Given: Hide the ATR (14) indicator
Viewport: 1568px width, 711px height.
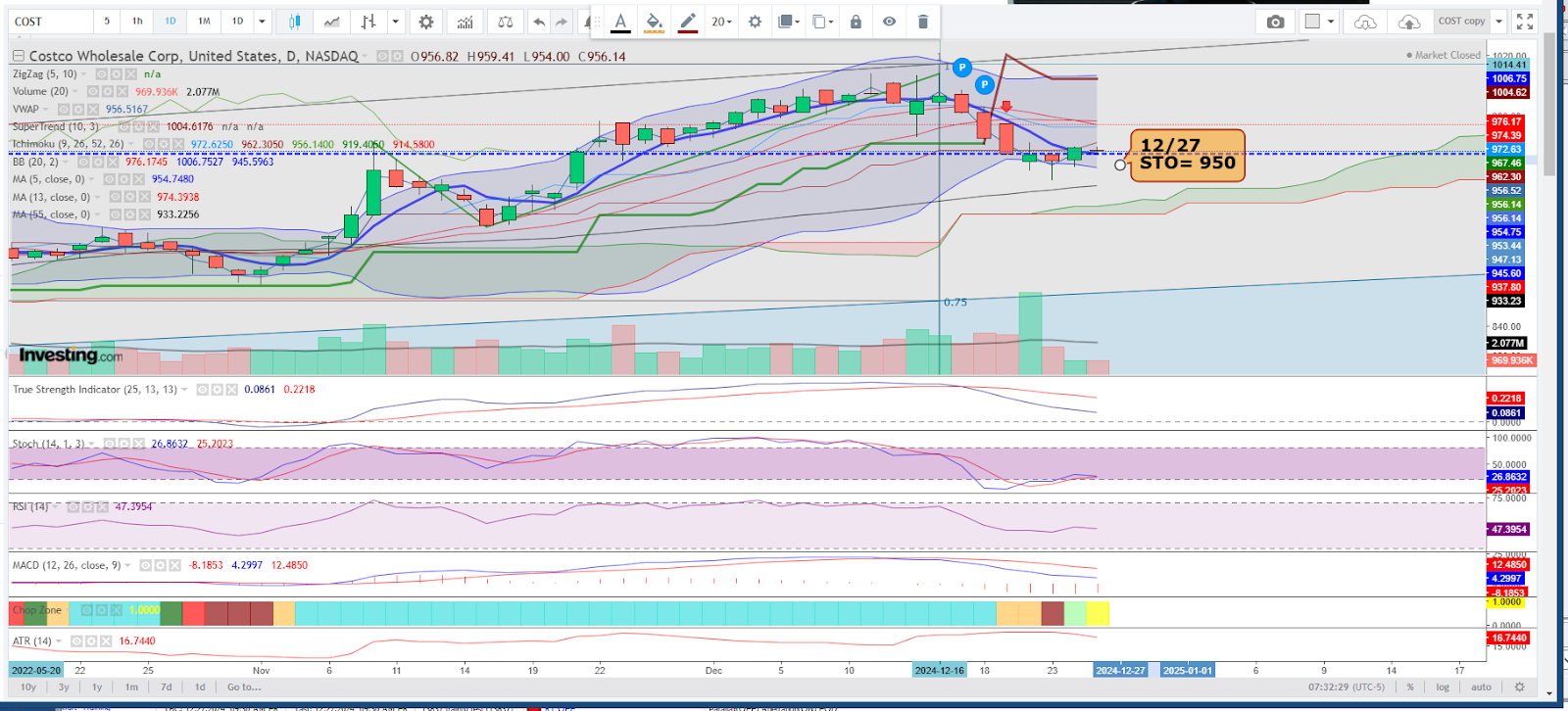Looking at the screenshot, I should (x=76, y=641).
